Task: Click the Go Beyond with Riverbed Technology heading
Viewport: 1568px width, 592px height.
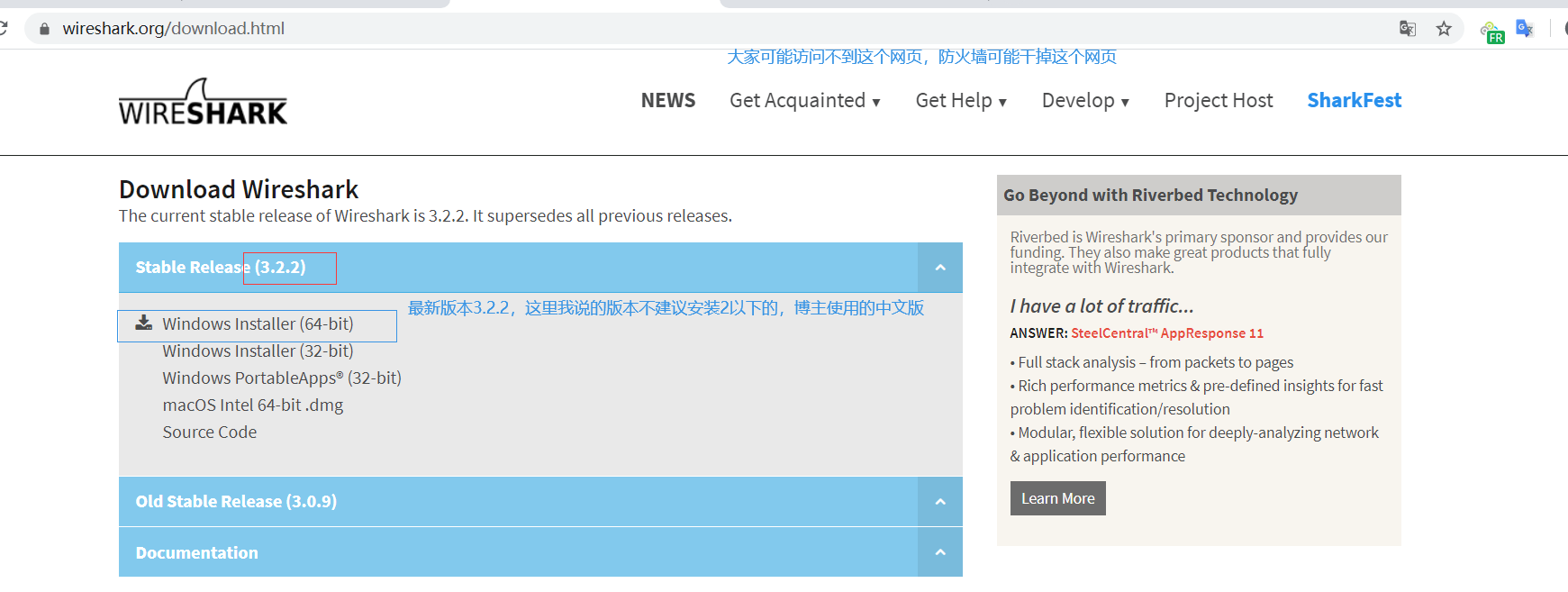Action: click(1151, 195)
